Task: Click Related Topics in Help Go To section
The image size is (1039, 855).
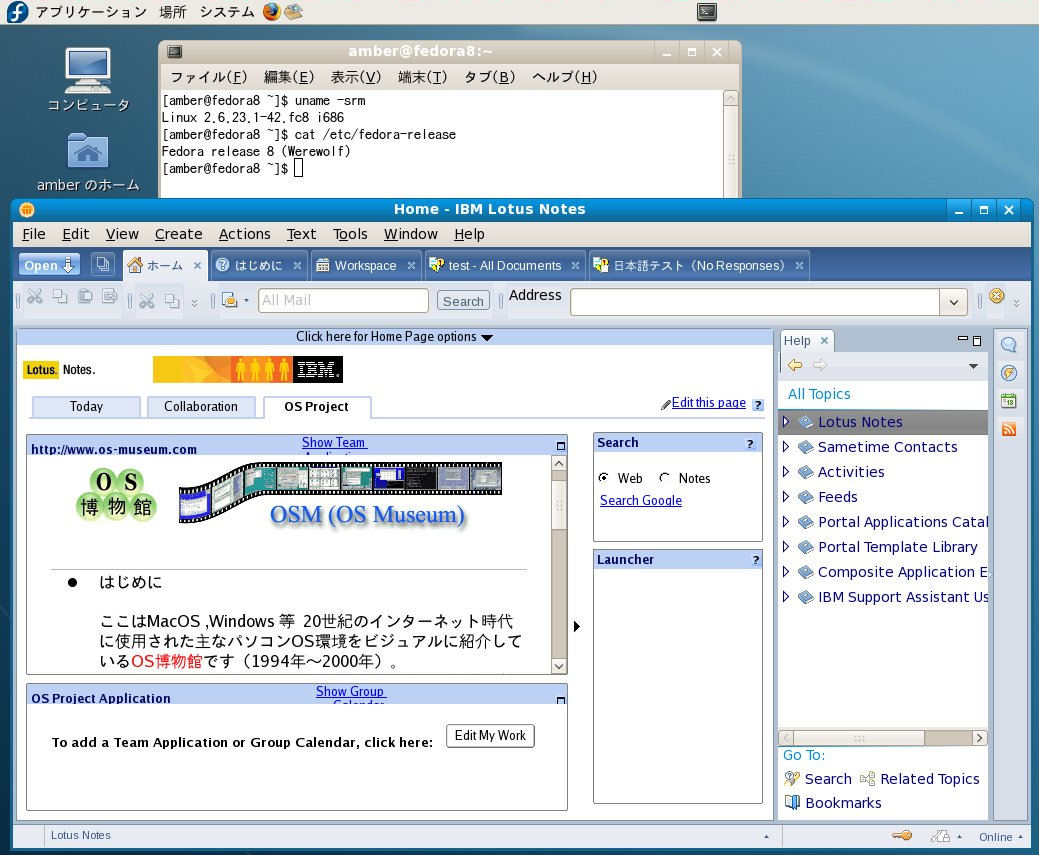Action: point(930,779)
